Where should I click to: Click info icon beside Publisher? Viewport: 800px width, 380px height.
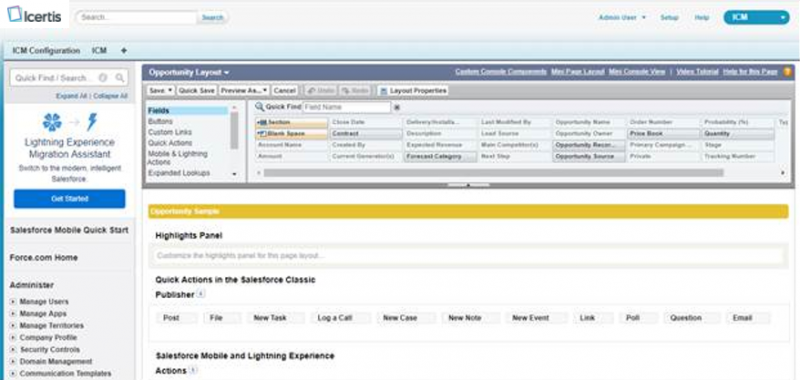[x=201, y=294]
